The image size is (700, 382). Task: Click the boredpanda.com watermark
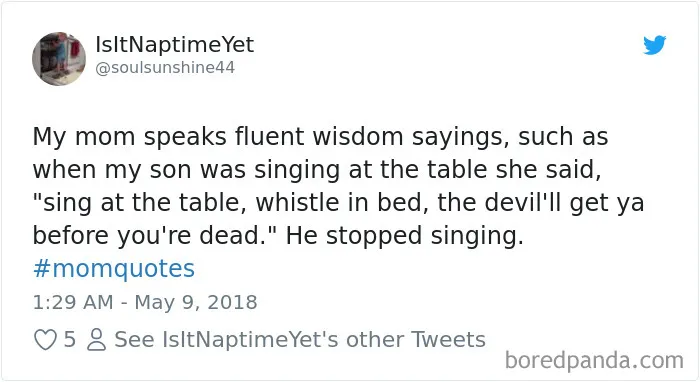(x=594, y=361)
